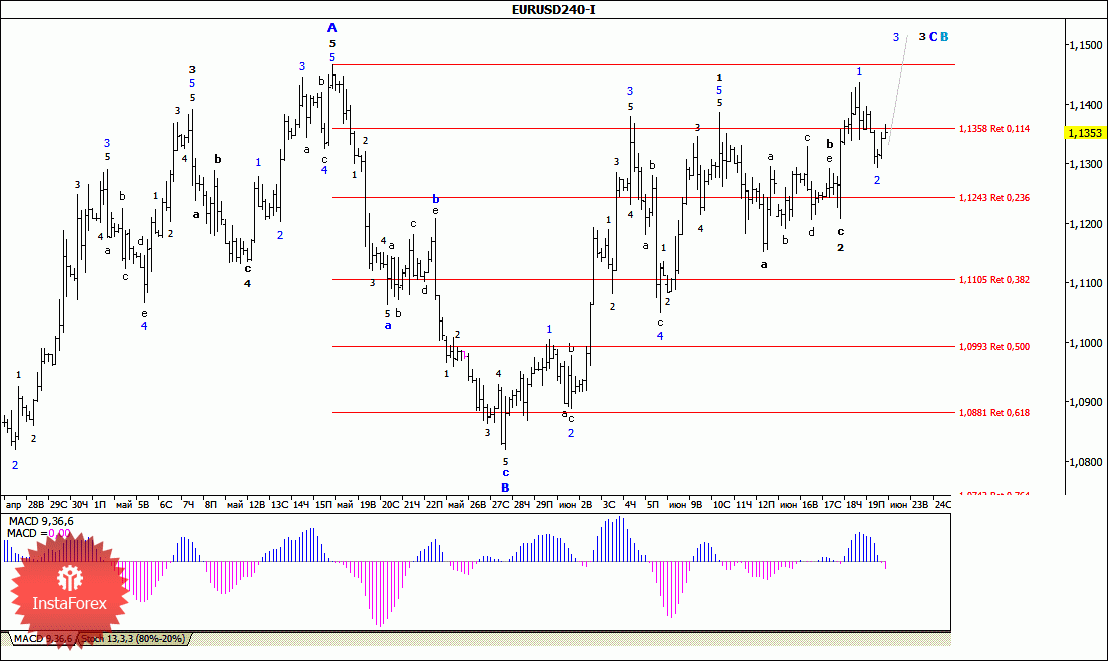
Task: Click the 1,1400 price axis value
Action: [x=1085, y=105]
